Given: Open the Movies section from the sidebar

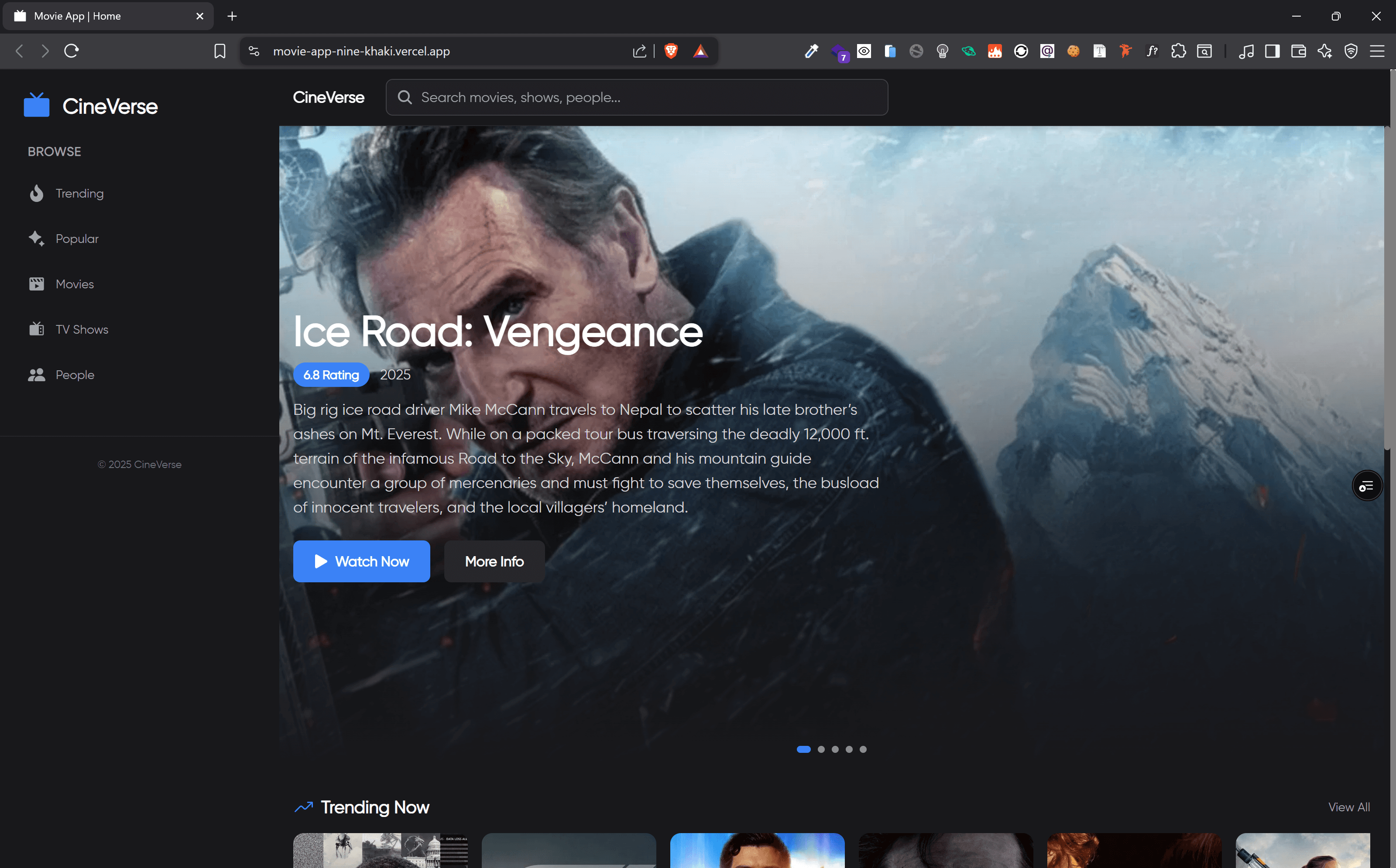Looking at the screenshot, I should coord(74,284).
